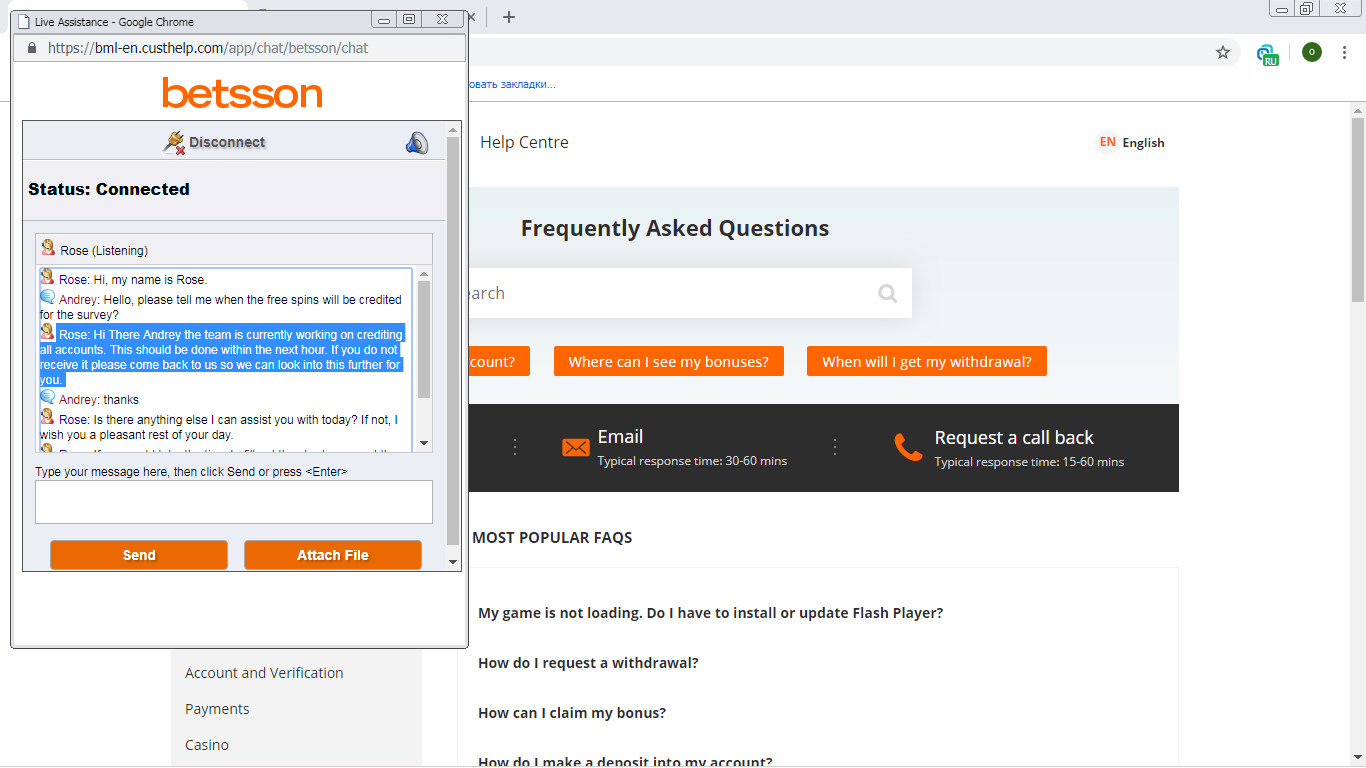Click Rose's 'Is there anything else' message
1366x768 pixels.
pyautogui.click(x=219, y=427)
